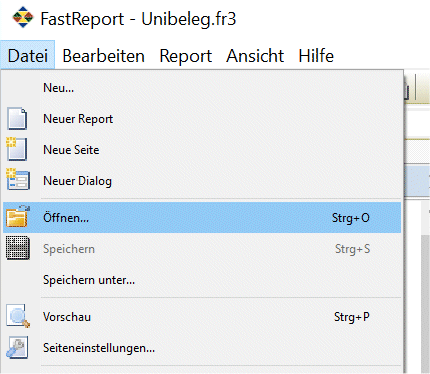Click the Neuer Report page icon

pos(17,119)
